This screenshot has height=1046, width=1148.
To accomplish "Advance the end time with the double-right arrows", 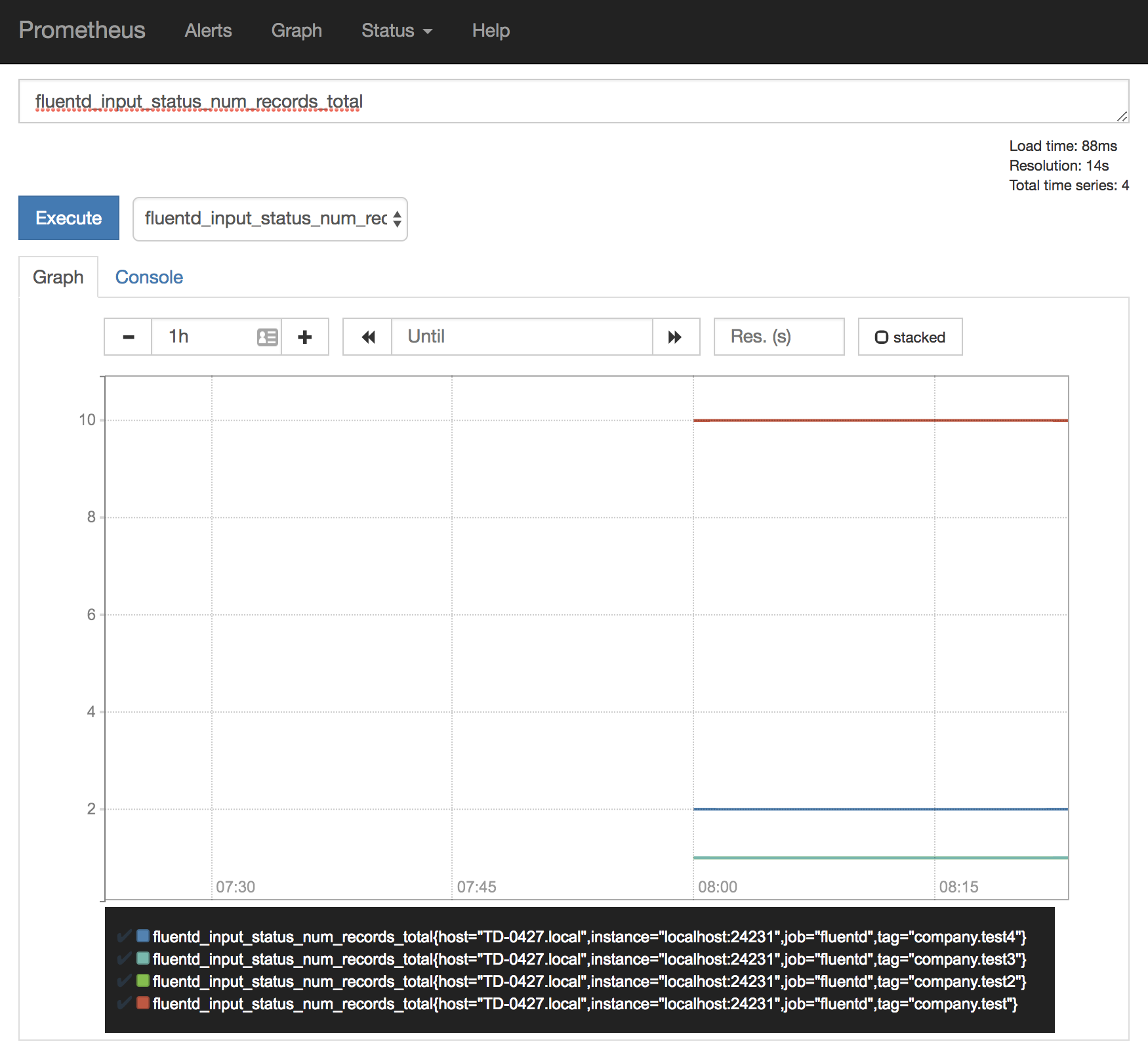I will point(676,337).
